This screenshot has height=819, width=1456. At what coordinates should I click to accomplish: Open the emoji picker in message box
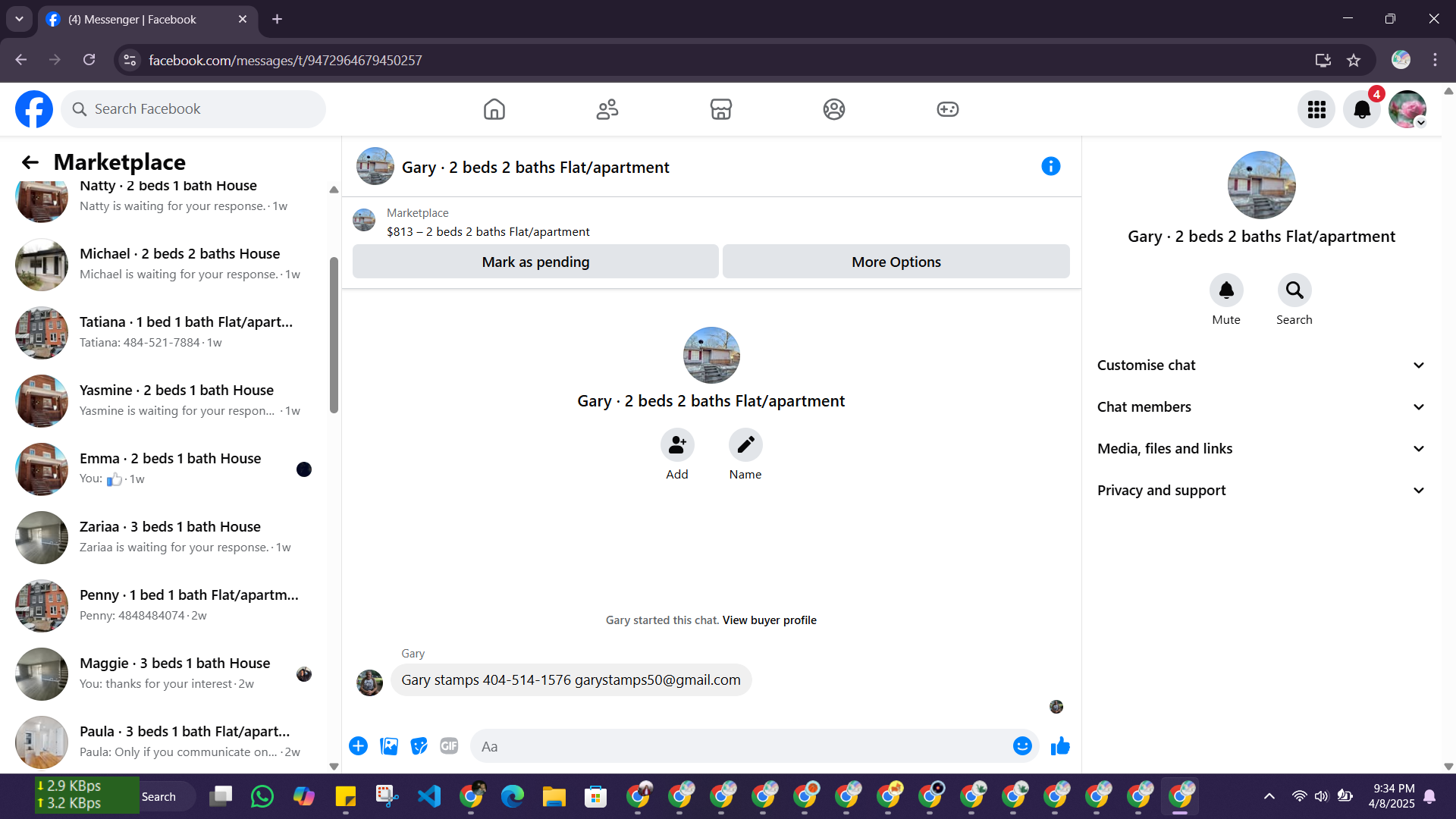tap(1022, 746)
